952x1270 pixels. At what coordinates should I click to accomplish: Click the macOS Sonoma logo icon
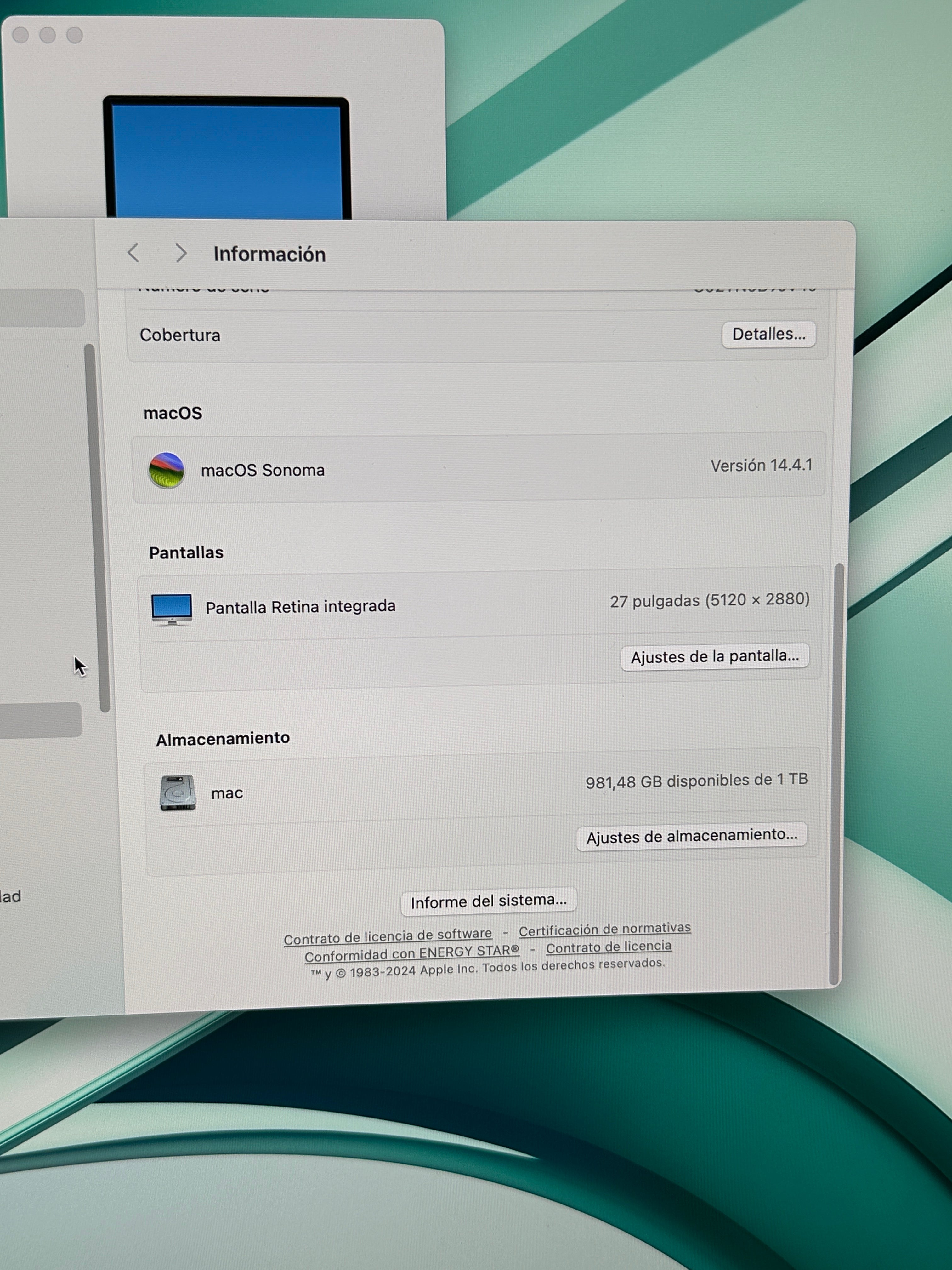click(x=167, y=470)
